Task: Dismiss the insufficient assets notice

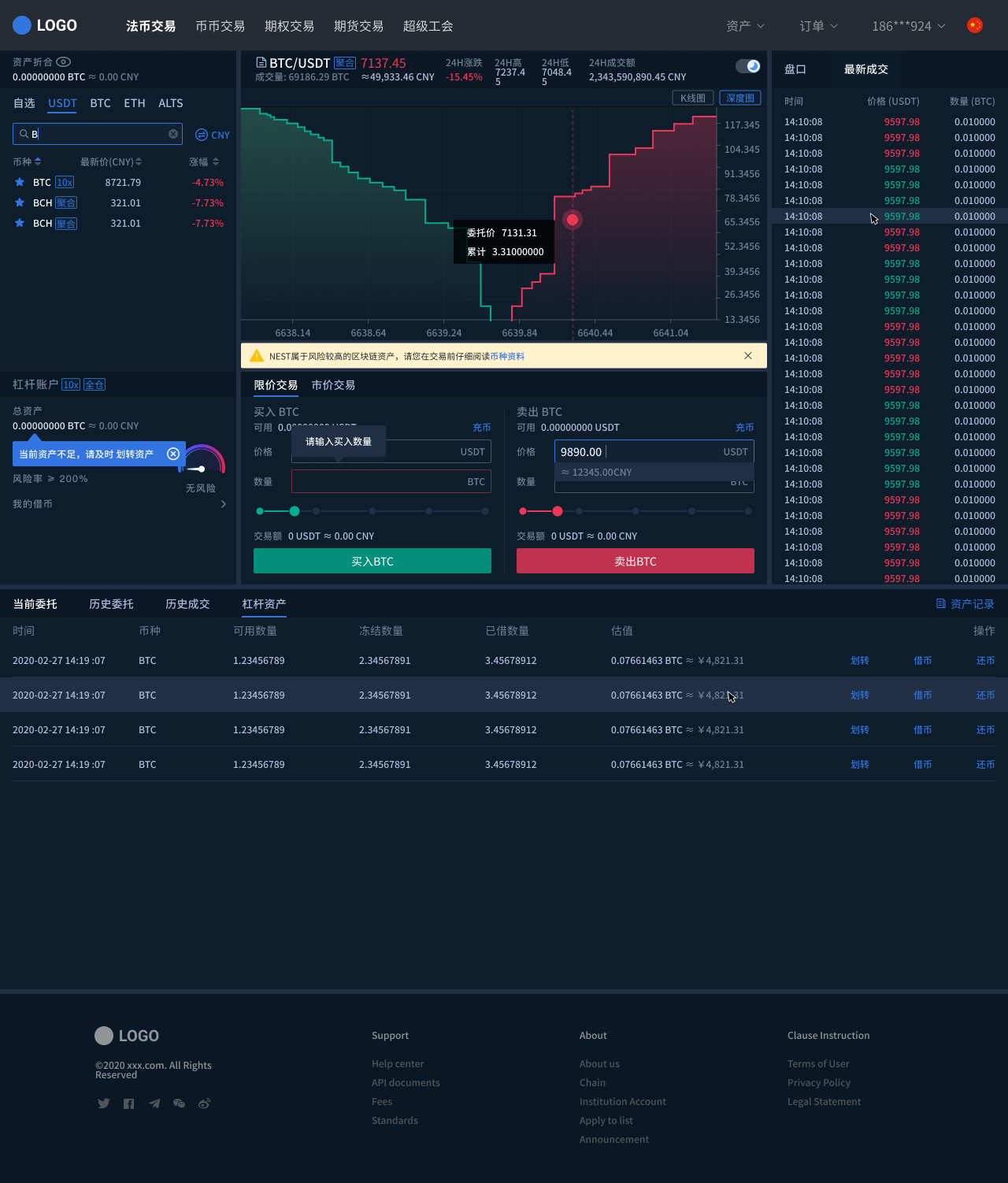Action: tap(173, 454)
